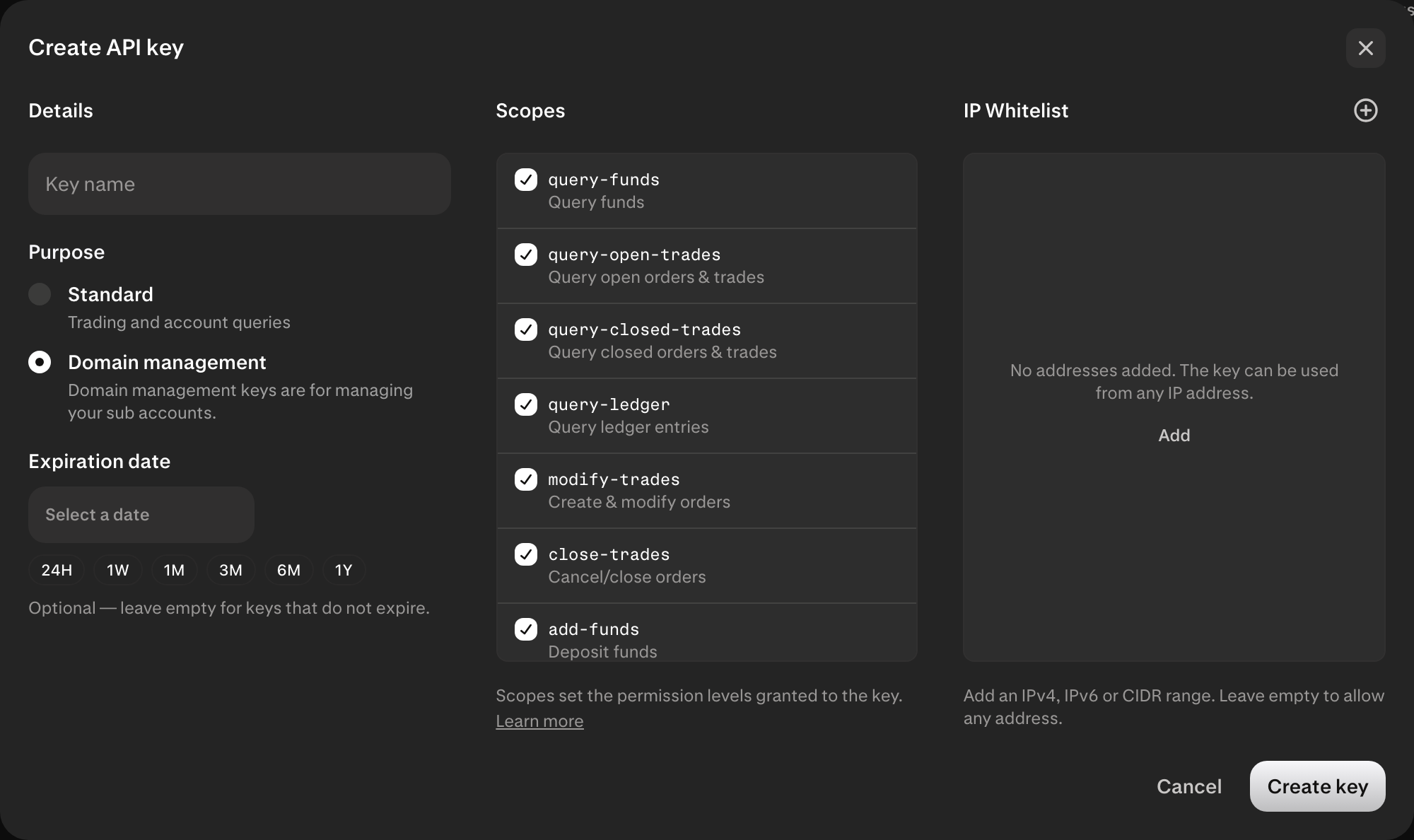Select the 3M expiration shortcut
This screenshot has width=1414, height=840.
click(x=230, y=570)
